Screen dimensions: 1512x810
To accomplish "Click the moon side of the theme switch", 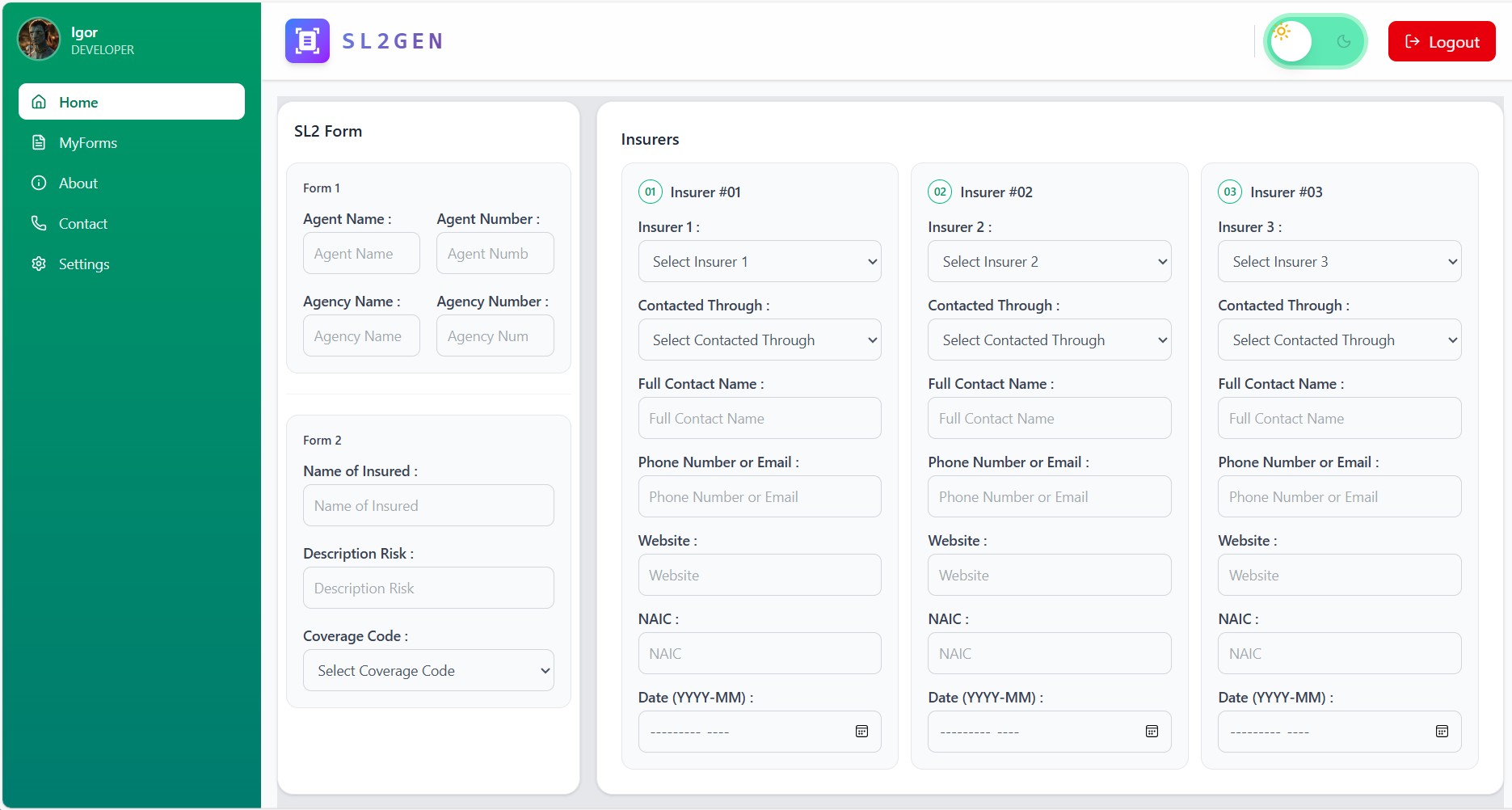I will (x=1343, y=41).
